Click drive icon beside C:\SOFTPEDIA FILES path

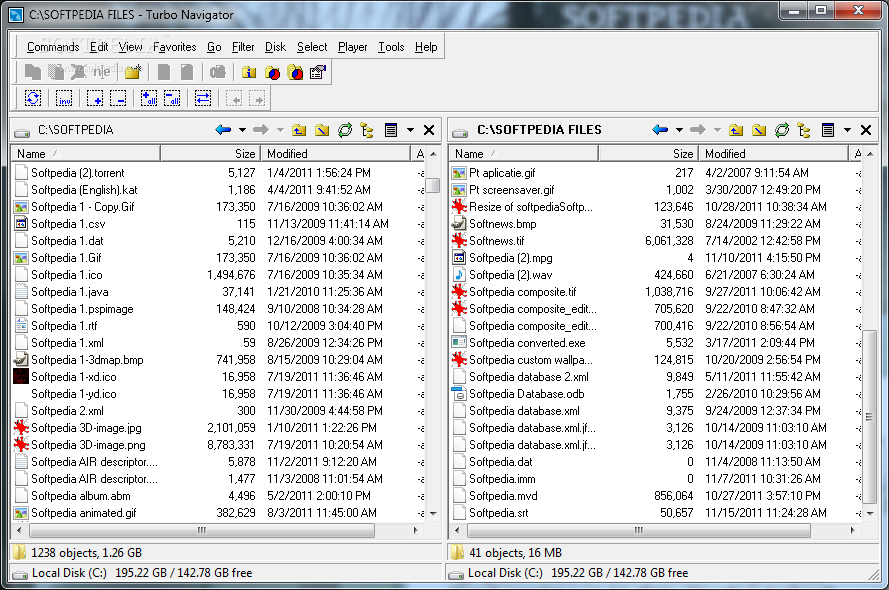[460, 132]
